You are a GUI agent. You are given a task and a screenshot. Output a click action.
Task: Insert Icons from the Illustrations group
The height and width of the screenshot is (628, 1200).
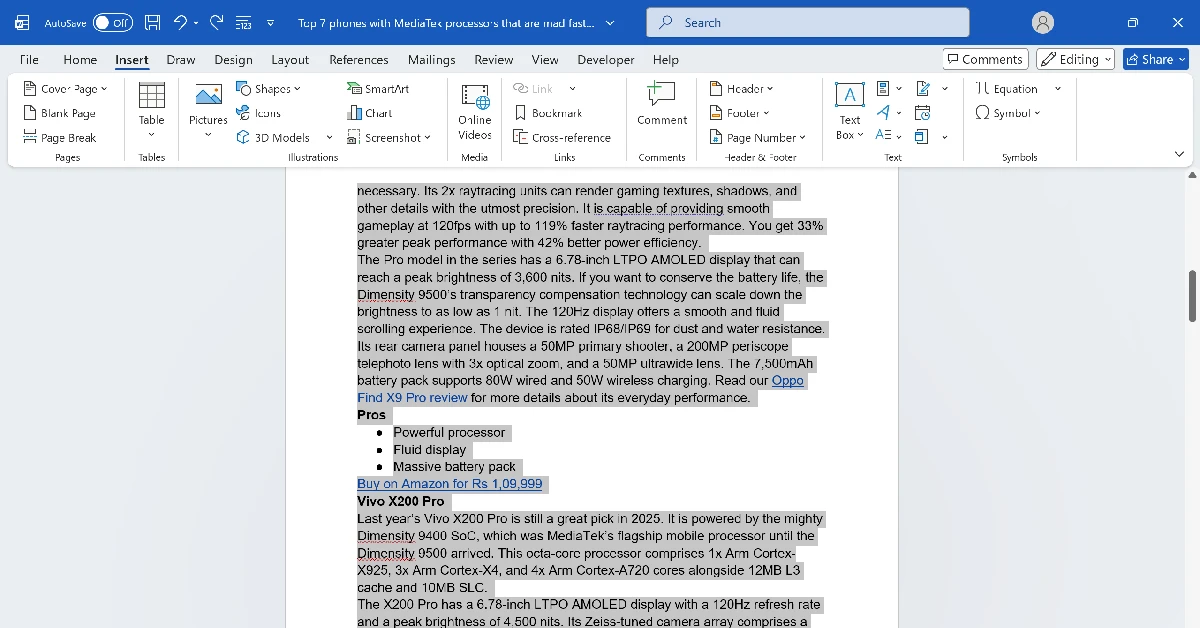pyautogui.click(x=259, y=113)
